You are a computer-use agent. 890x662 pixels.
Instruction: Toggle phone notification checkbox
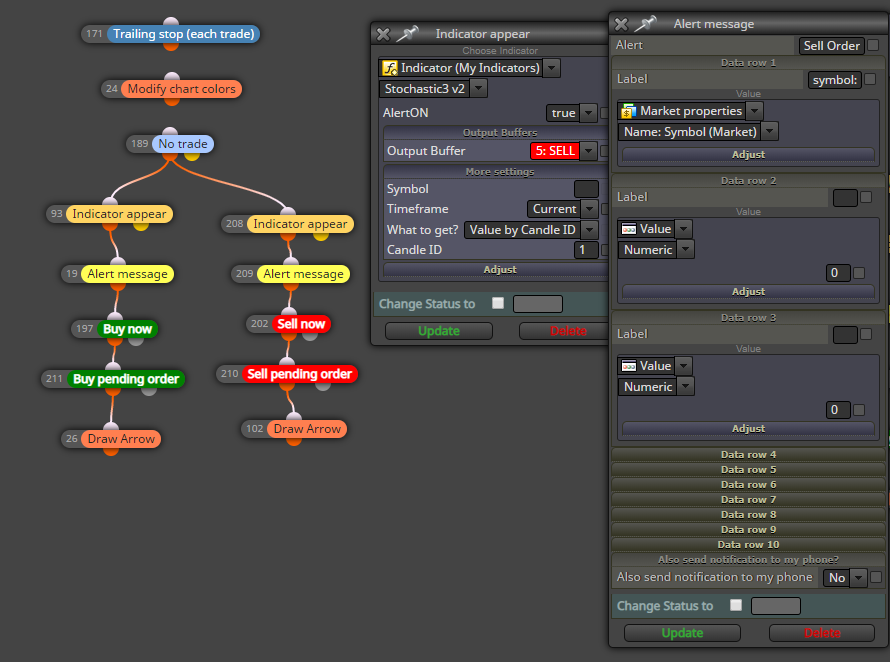pyautogui.click(x=876, y=577)
